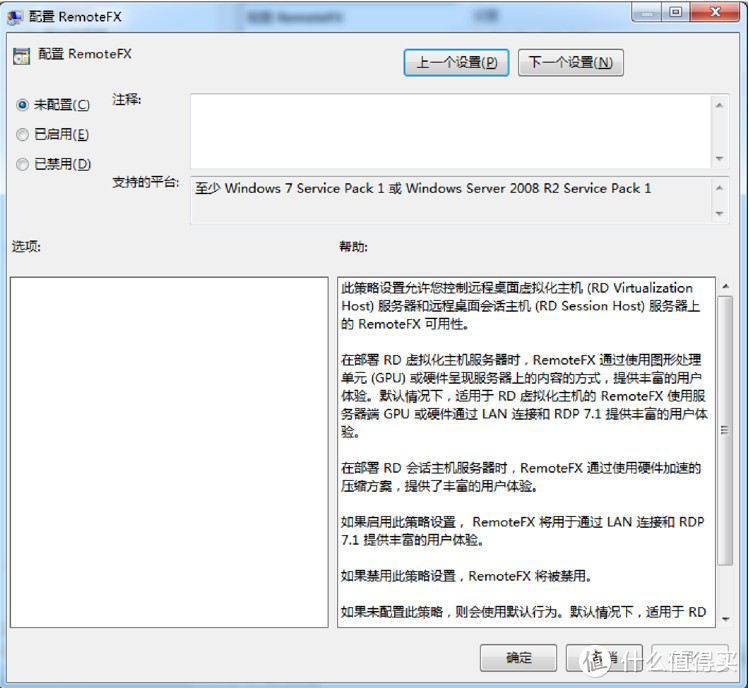Screen dimensions: 749x688
Task: Enable the policy via the 已启用 option
Action: click(x=23, y=134)
